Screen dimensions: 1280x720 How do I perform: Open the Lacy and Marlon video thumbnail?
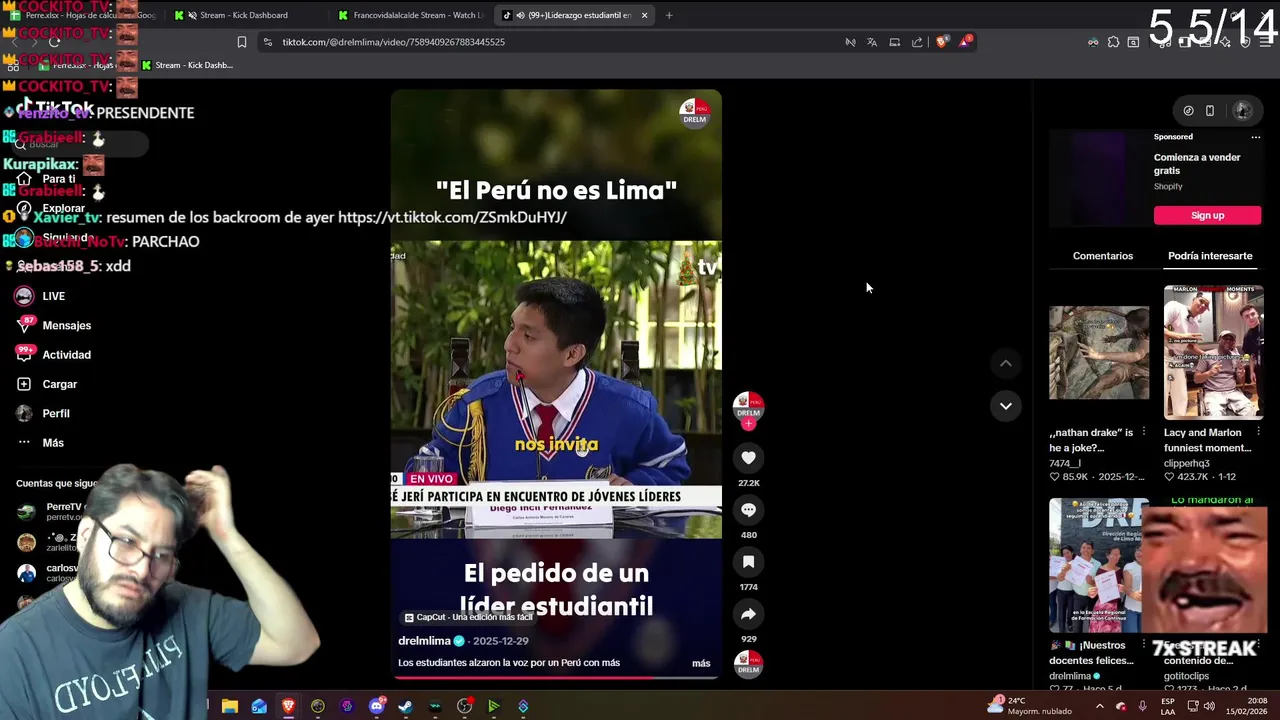coord(1213,351)
